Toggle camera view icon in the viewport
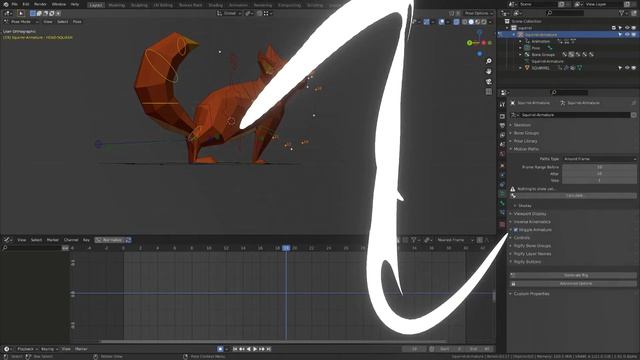 489,82
